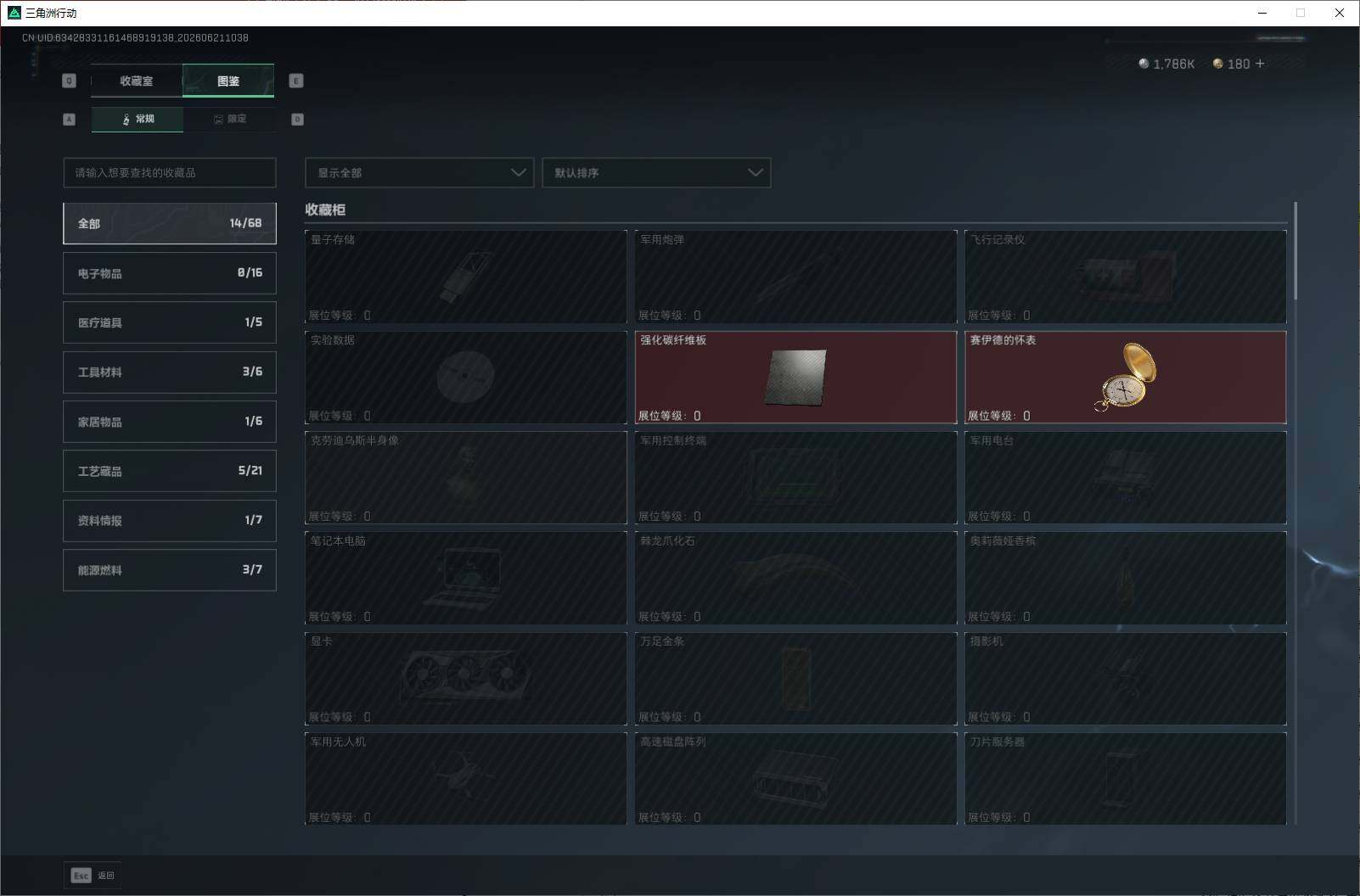Select the gold pocket watch item card
This screenshot has width=1360, height=896.
(1125, 377)
